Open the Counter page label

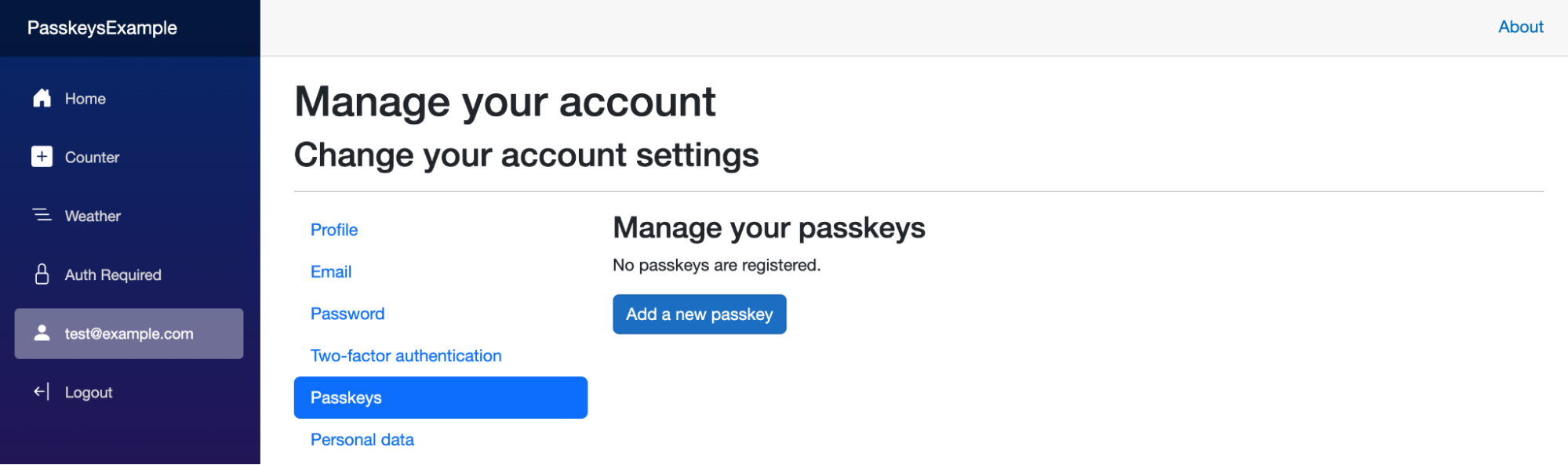click(x=92, y=158)
